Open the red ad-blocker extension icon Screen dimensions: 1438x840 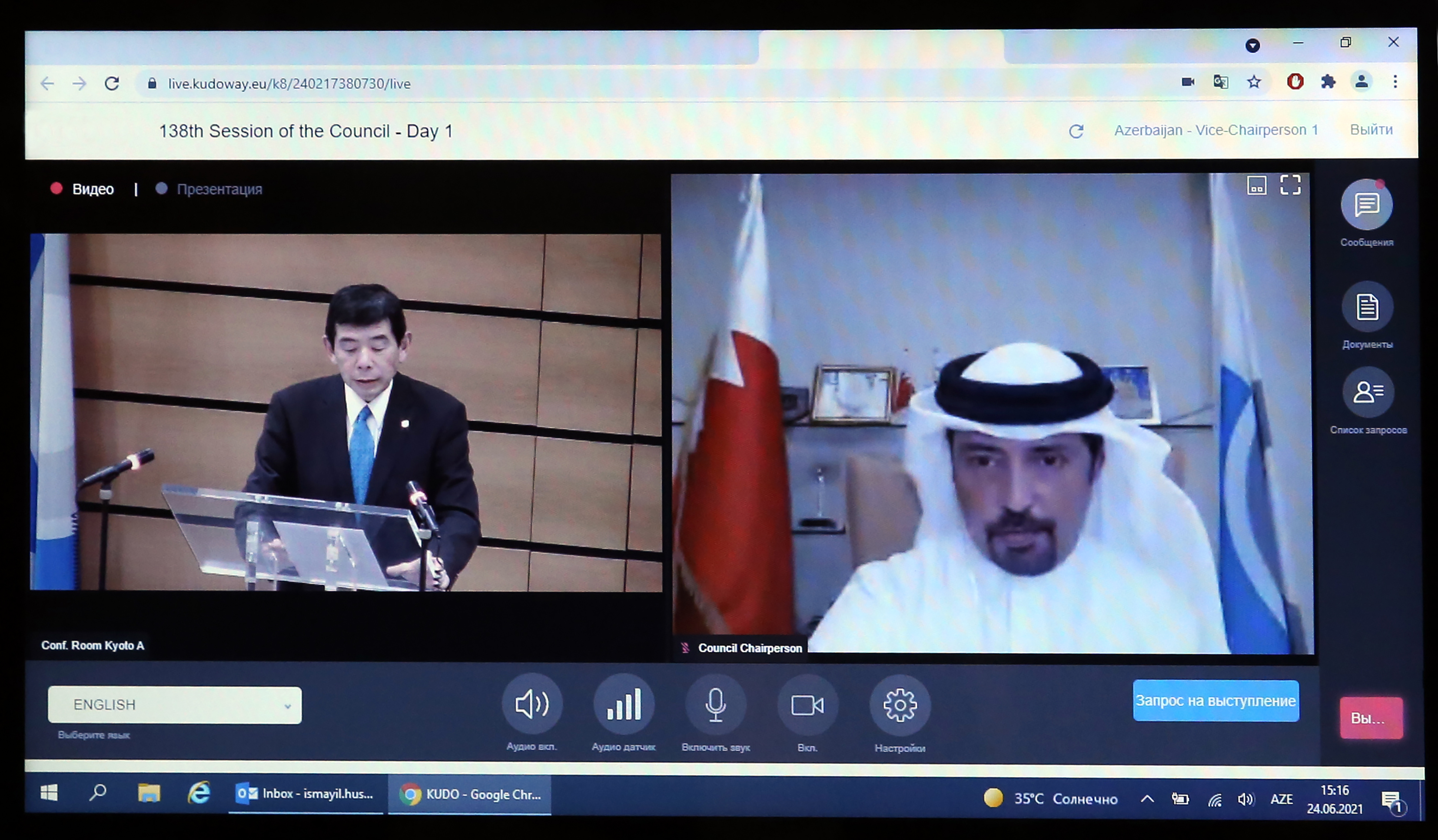[x=1295, y=81]
